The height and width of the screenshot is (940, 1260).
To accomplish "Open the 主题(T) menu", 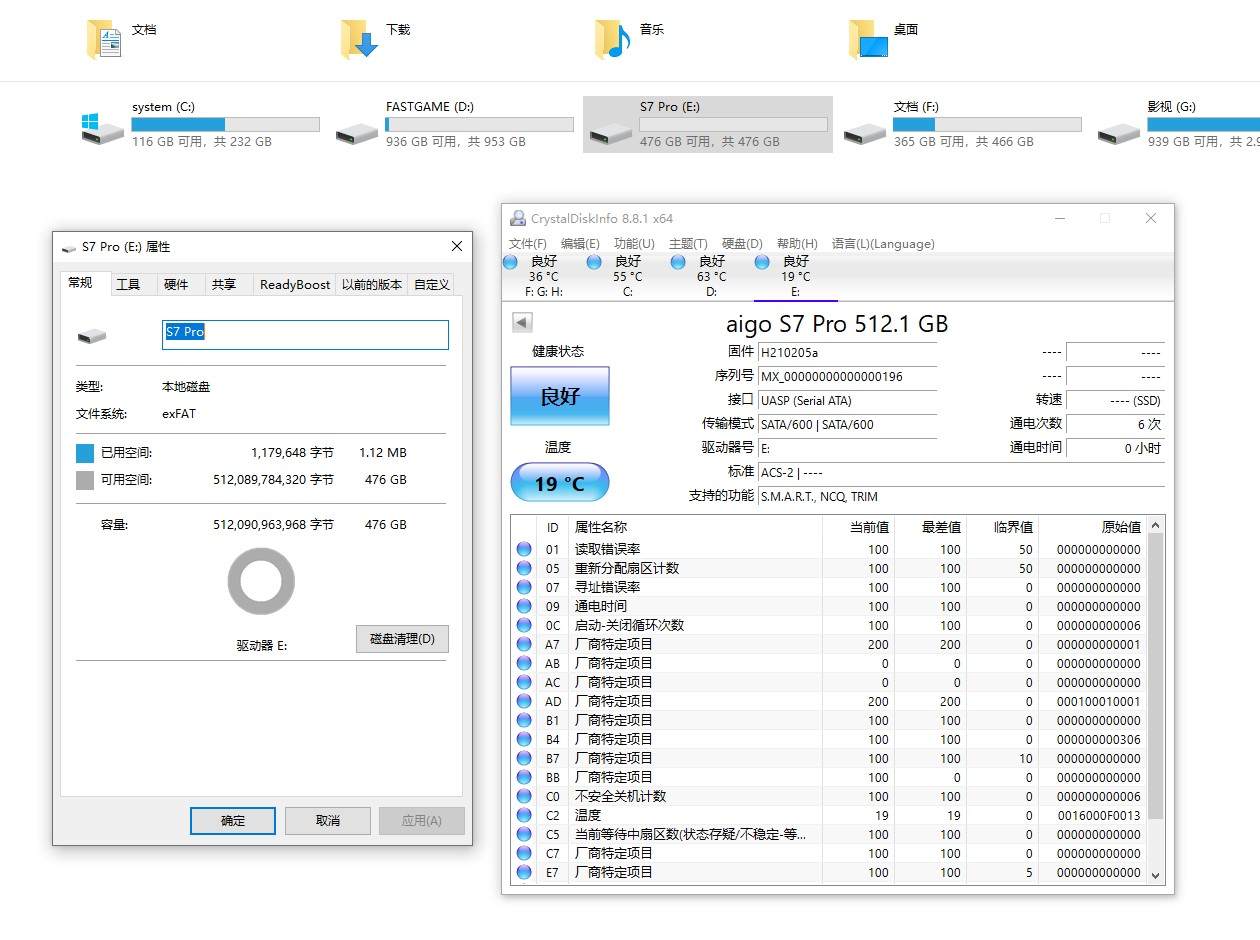I will pyautogui.click(x=688, y=243).
